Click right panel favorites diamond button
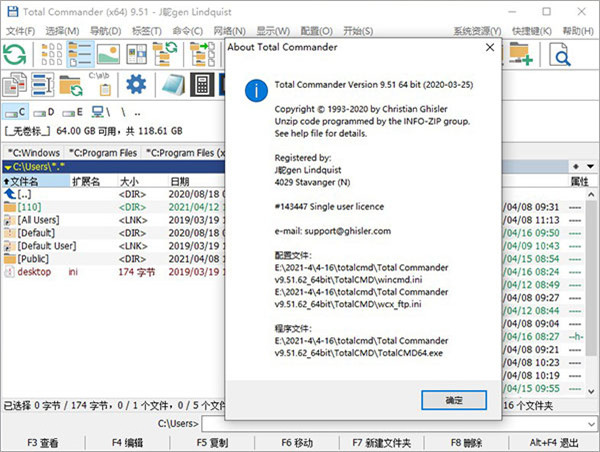This screenshot has width=600, height=452. point(576,166)
